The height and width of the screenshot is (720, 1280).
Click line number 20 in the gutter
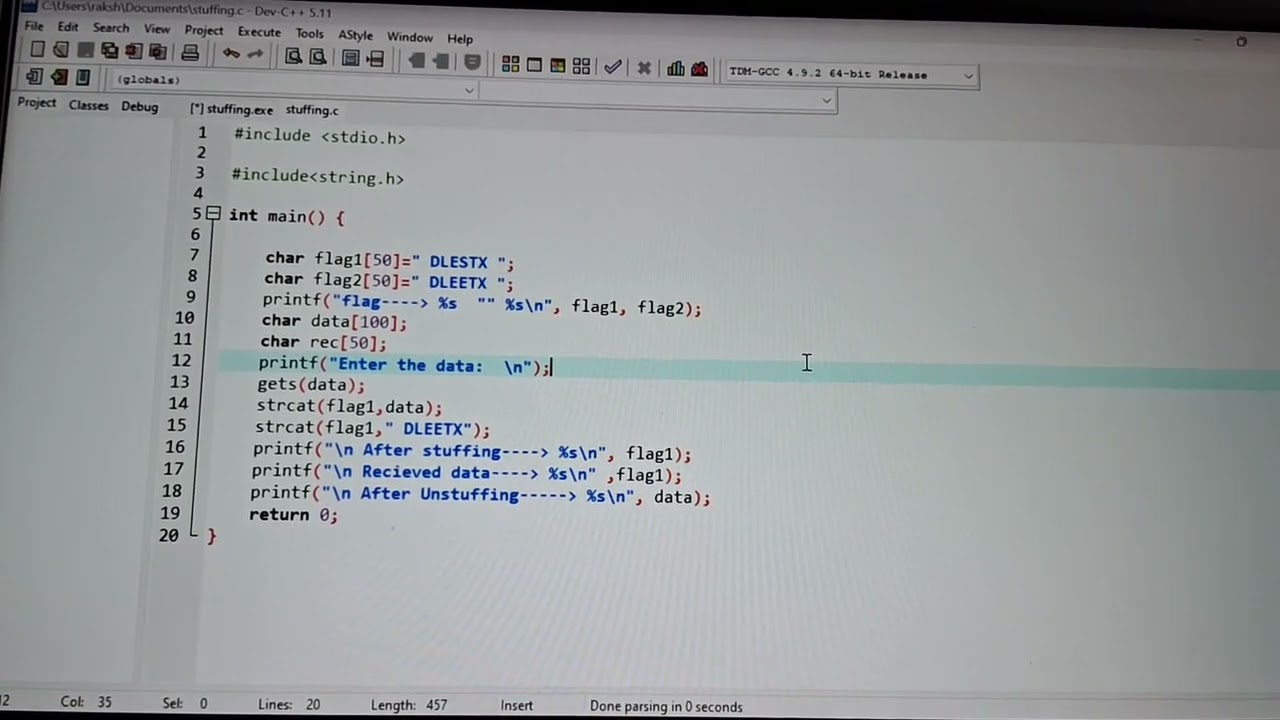(168, 535)
